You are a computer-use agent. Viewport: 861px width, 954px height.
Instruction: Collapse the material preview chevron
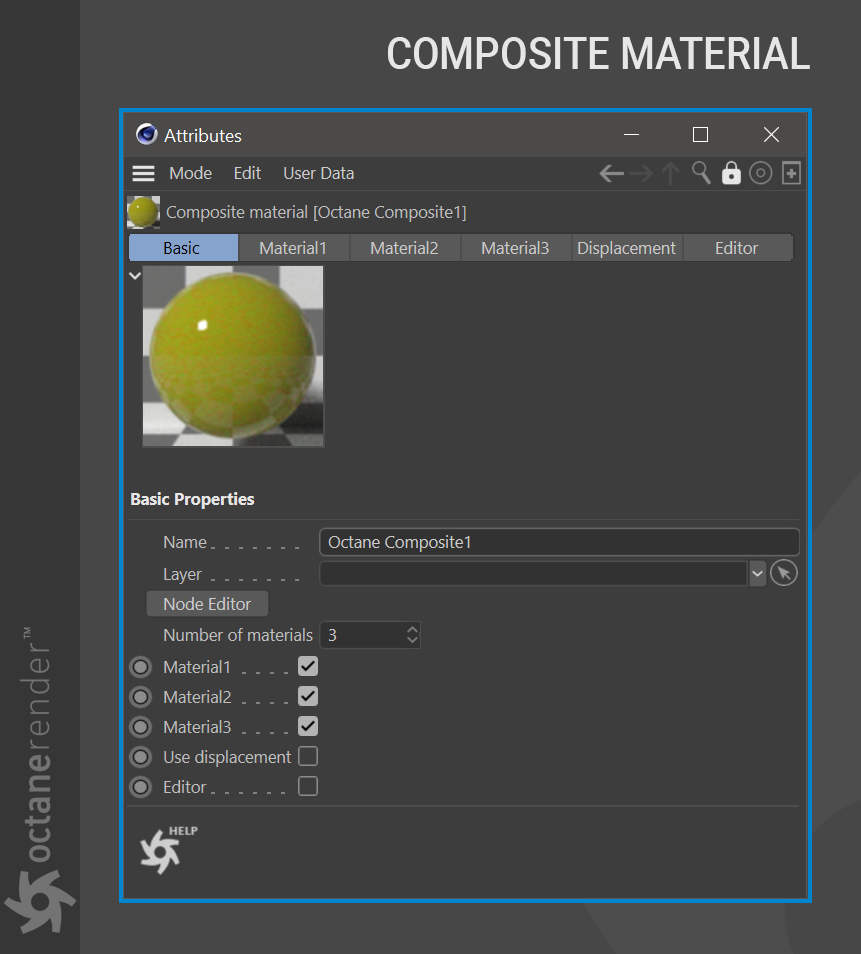pos(135,276)
